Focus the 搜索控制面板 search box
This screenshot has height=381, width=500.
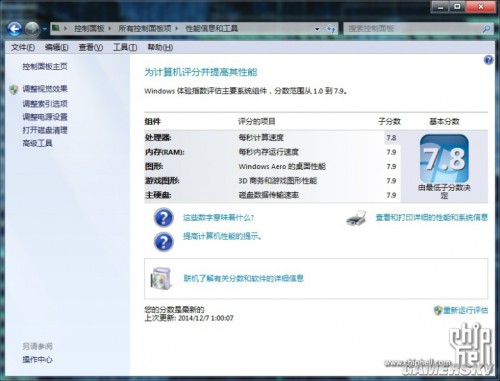[413, 29]
